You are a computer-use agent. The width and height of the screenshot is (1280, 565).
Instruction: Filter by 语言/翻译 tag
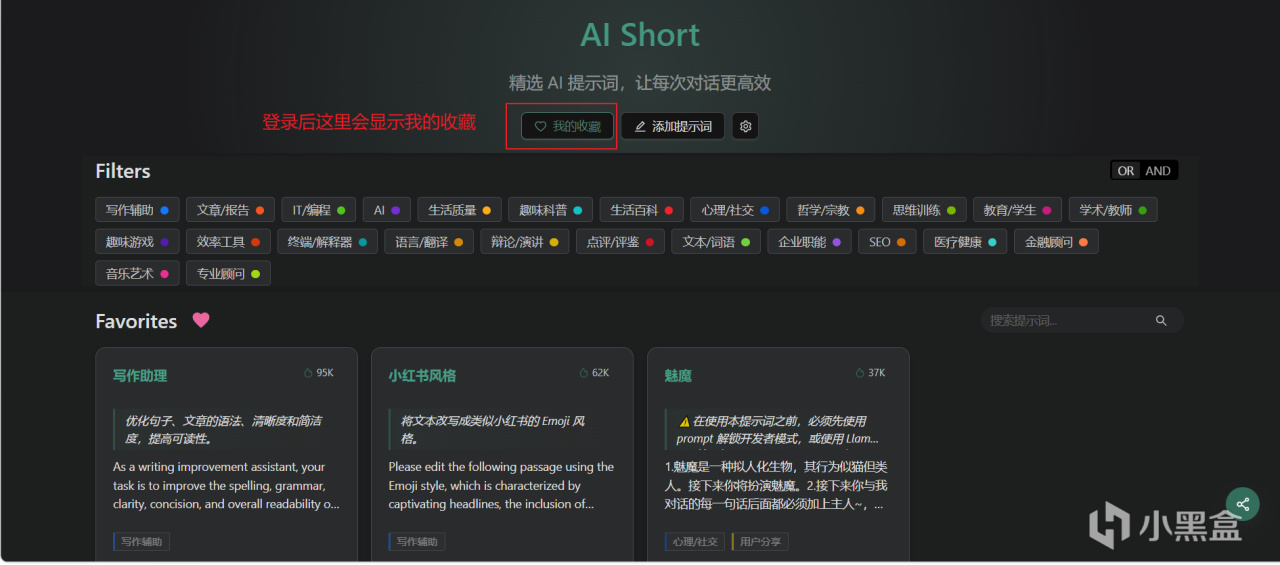click(428, 242)
